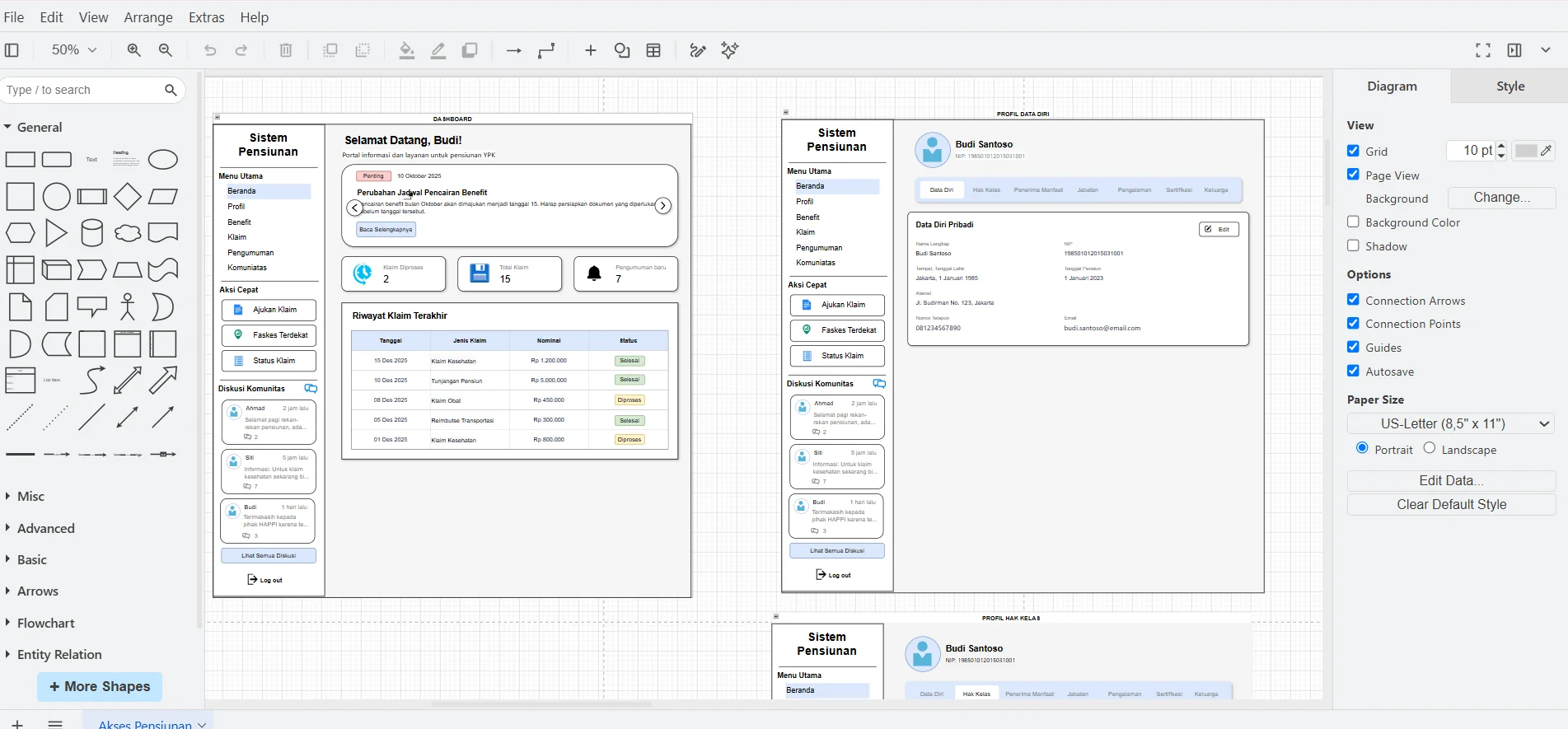
Task: Click the Generate sparkle icon
Action: point(729,50)
